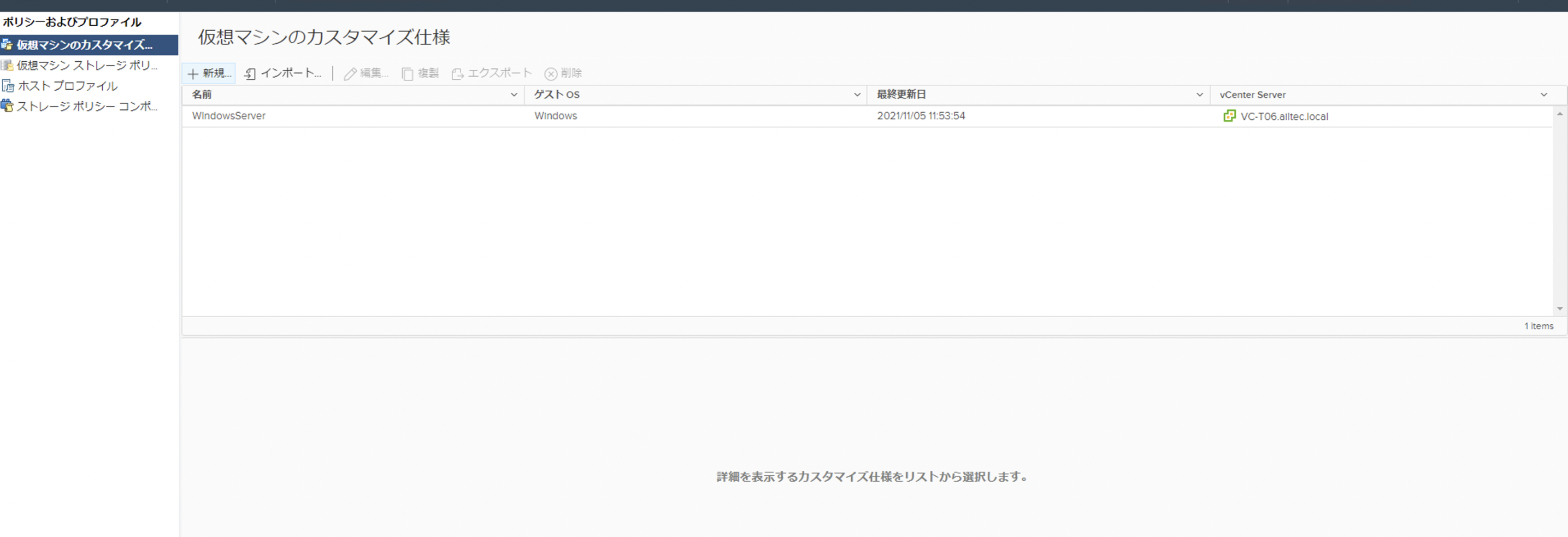Click the インポート import icon
Screen dimensions: 1568x537
tap(250, 73)
